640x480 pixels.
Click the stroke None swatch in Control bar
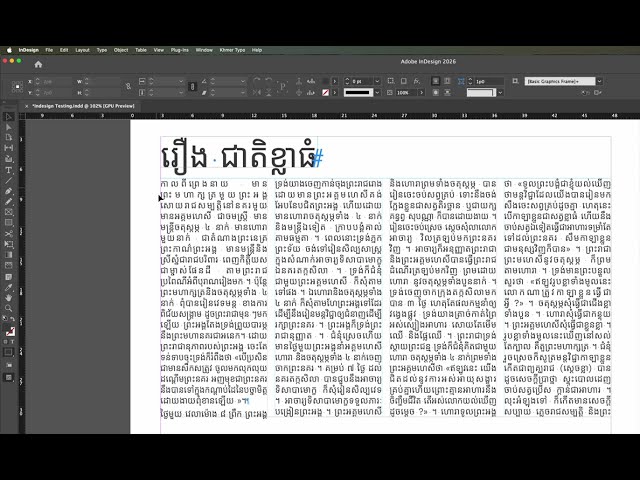[x=325, y=93]
